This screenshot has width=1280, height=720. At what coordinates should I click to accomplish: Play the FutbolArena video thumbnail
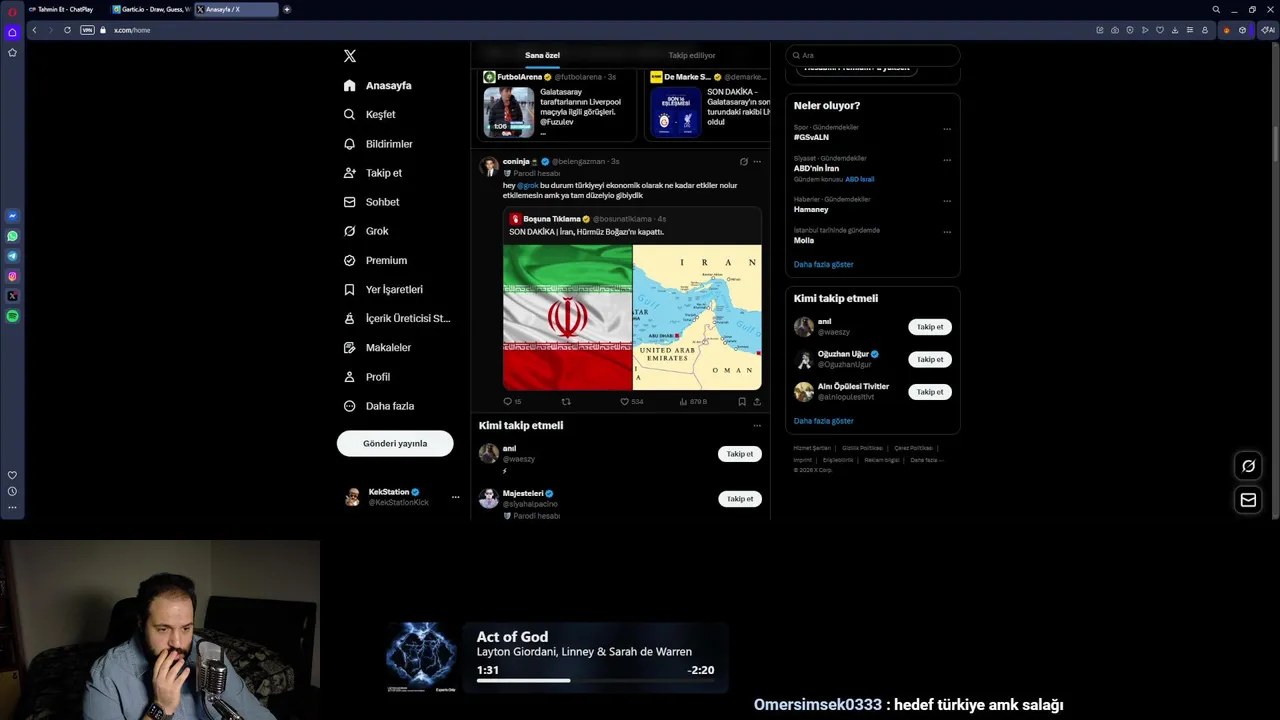click(x=509, y=112)
